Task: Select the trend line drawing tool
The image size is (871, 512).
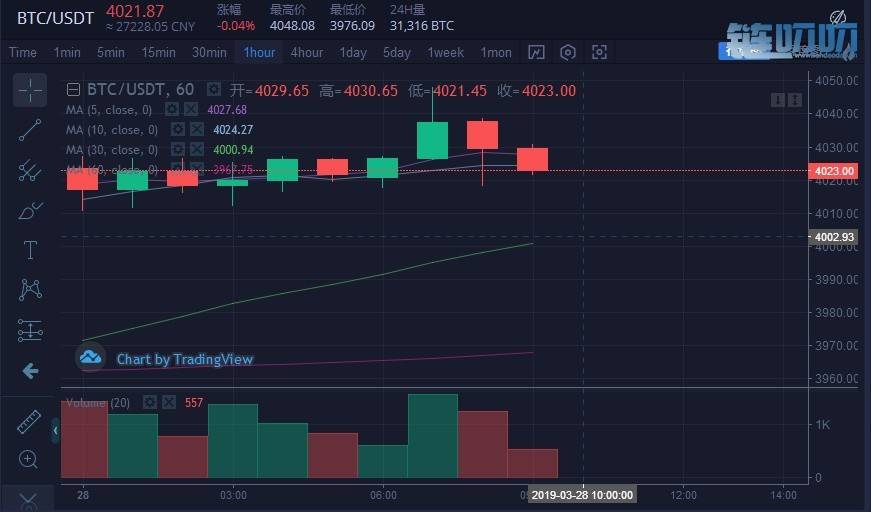Action: click(29, 130)
